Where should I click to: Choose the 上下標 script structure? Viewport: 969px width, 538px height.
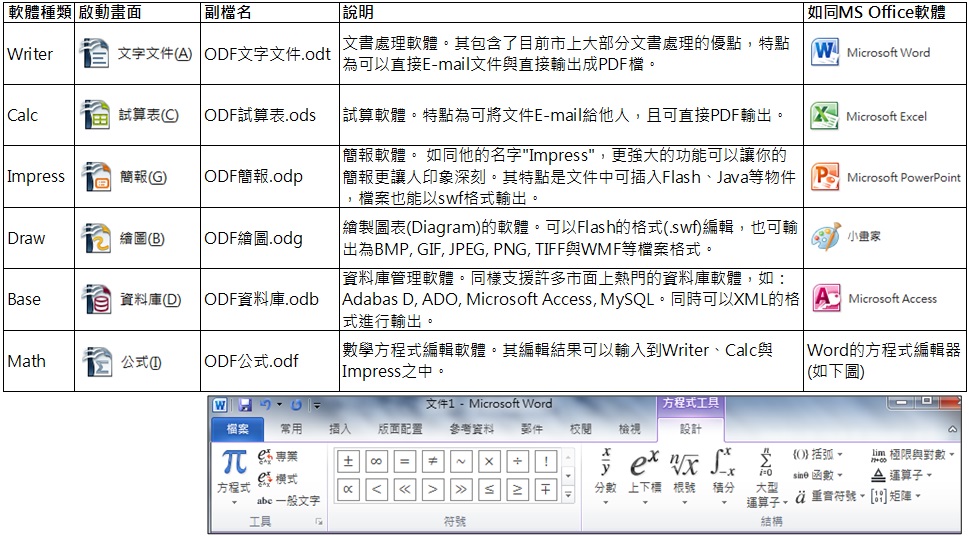644,470
